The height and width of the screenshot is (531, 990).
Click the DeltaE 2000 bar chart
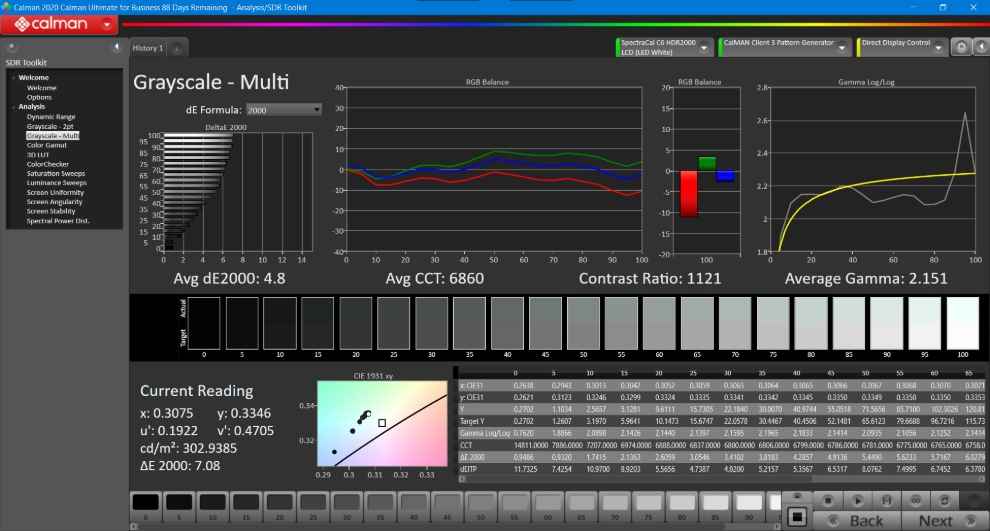click(237, 192)
